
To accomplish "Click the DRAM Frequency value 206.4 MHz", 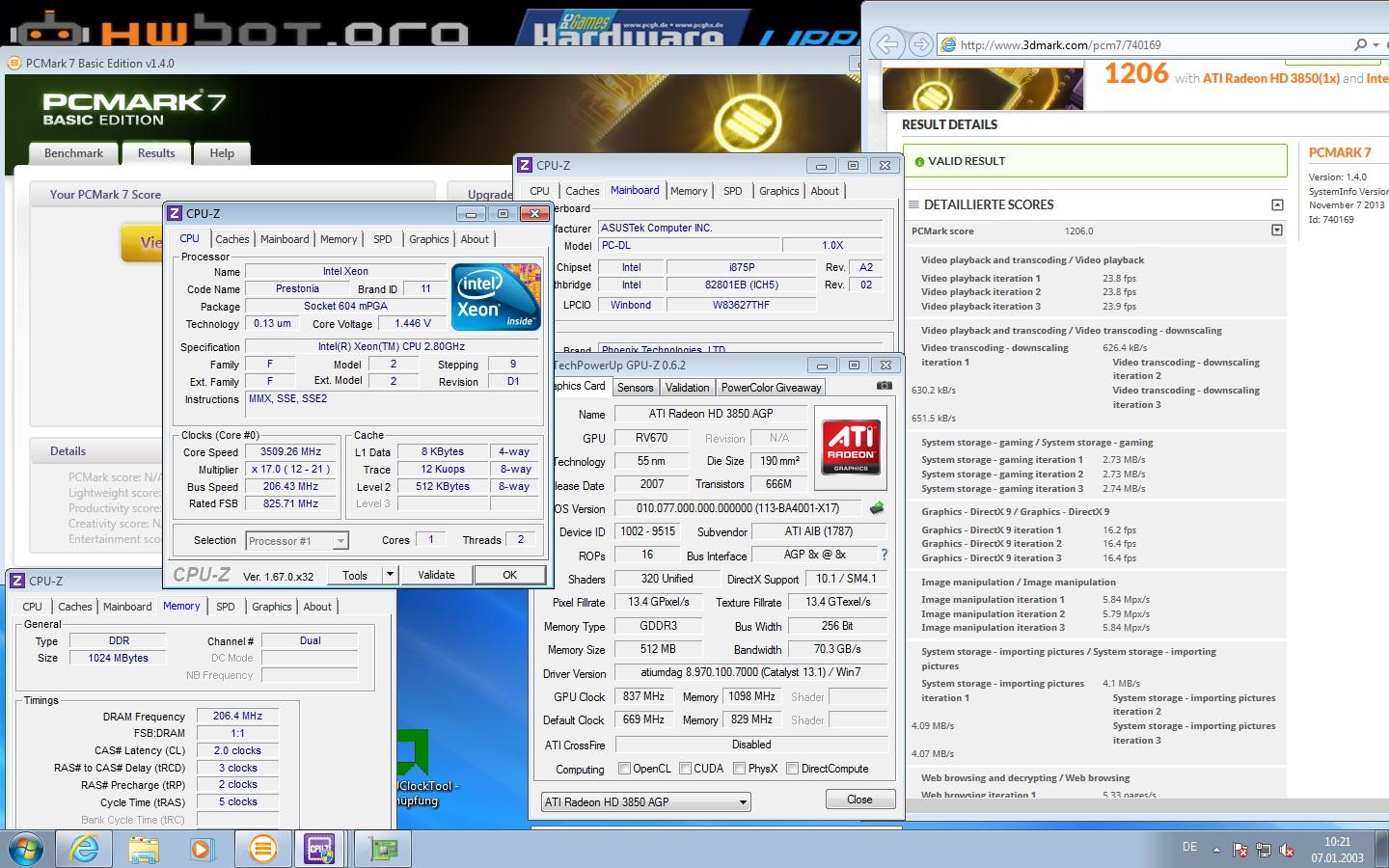I will (x=237, y=716).
